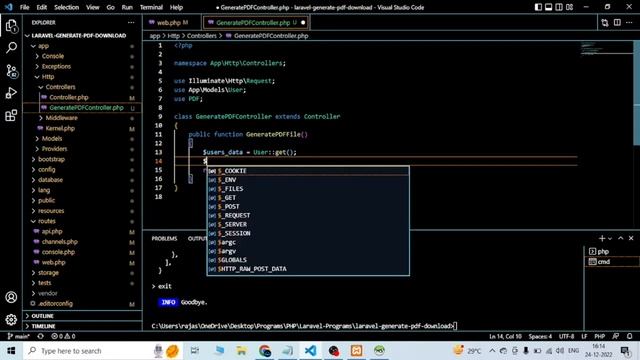640x360 pixels.
Task: Choose $GLOBALS from the suggestion list
Action: 308,260
